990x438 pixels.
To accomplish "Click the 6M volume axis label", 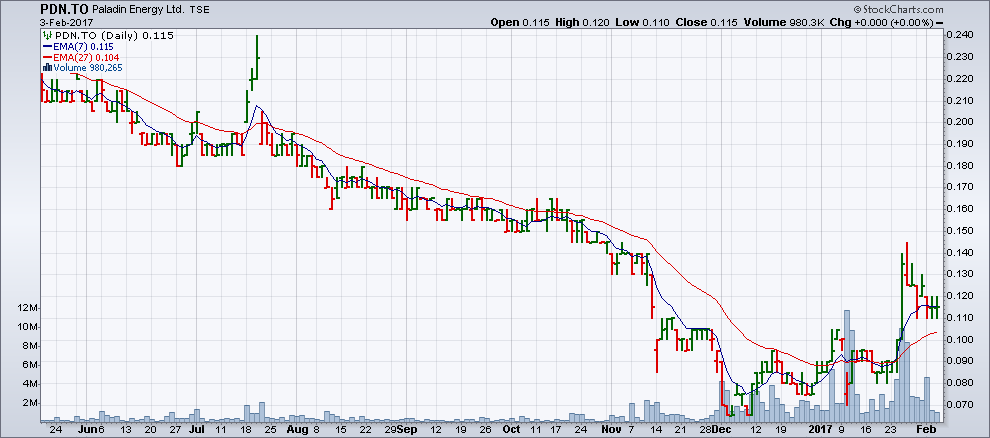I will pyautogui.click(x=30, y=365).
